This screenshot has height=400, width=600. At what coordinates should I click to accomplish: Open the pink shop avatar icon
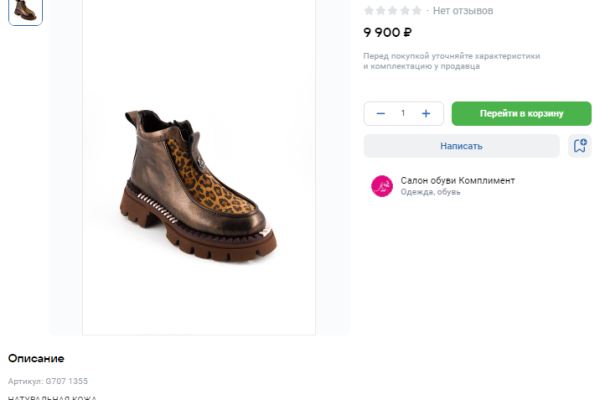(382, 186)
